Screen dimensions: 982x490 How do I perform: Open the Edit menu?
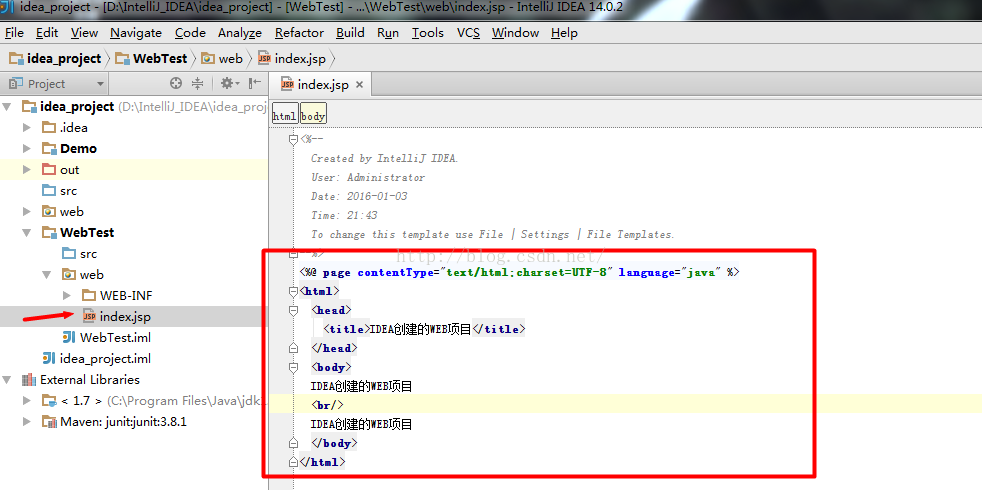coord(47,33)
